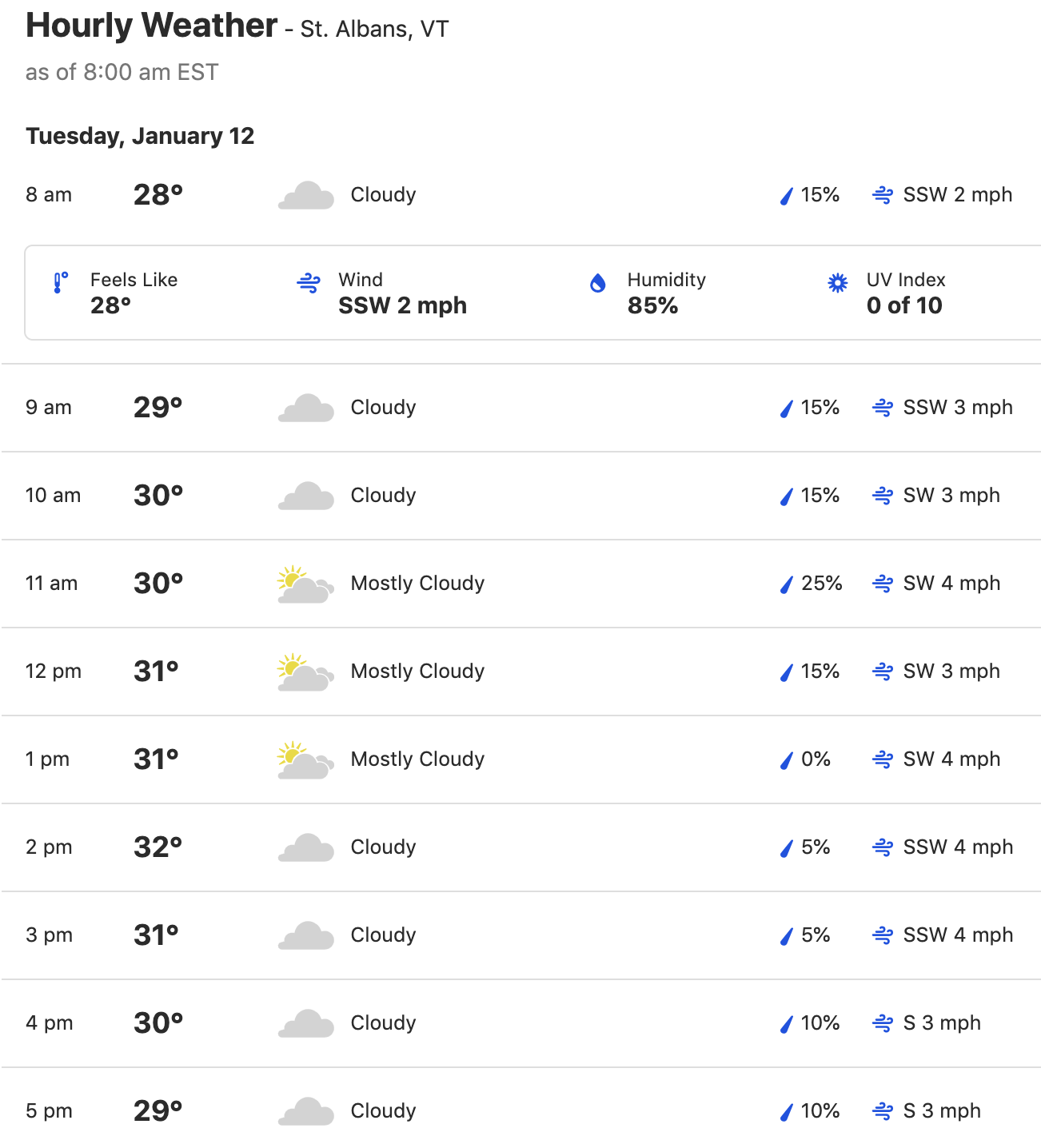
Task: Click the mostly cloudy sun icon at 11 am
Action: (x=305, y=584)
